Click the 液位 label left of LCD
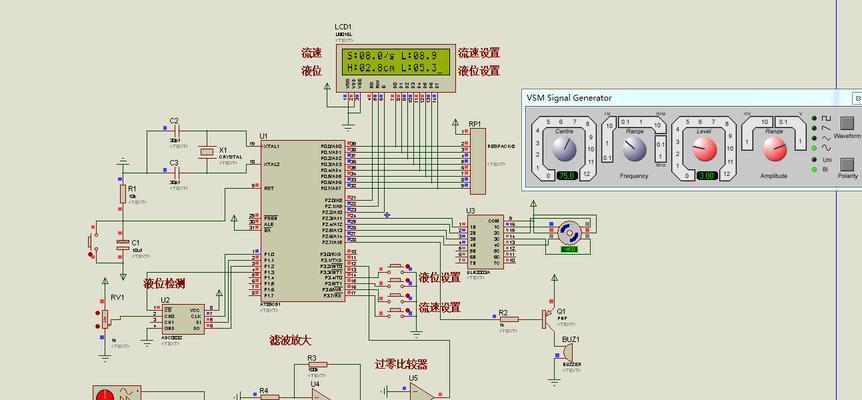 (x=311, y=71)
